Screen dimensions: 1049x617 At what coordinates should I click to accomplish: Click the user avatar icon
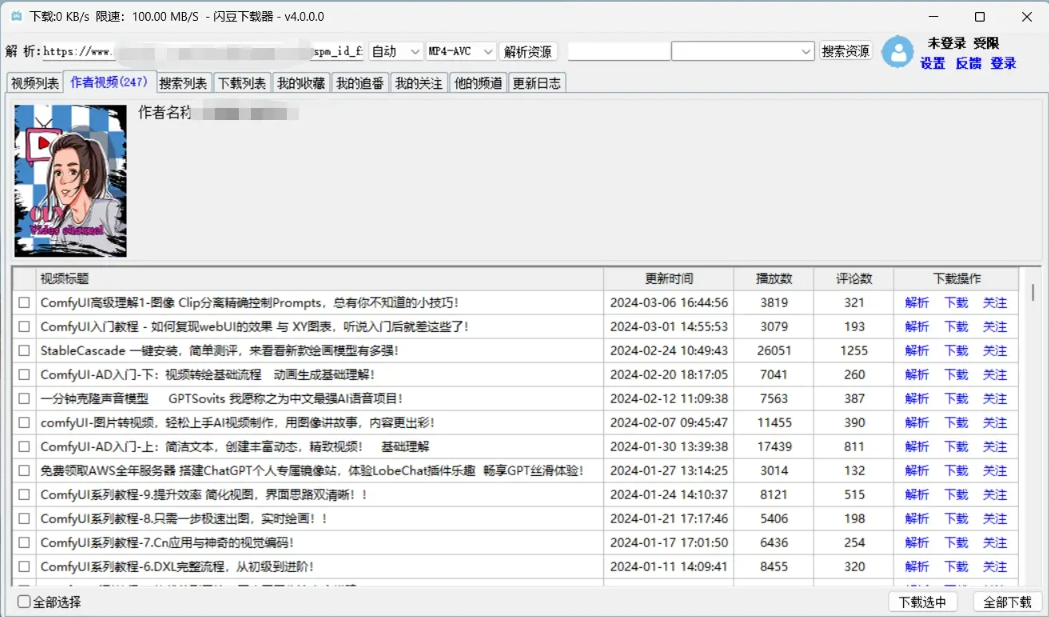pos(897,52)
